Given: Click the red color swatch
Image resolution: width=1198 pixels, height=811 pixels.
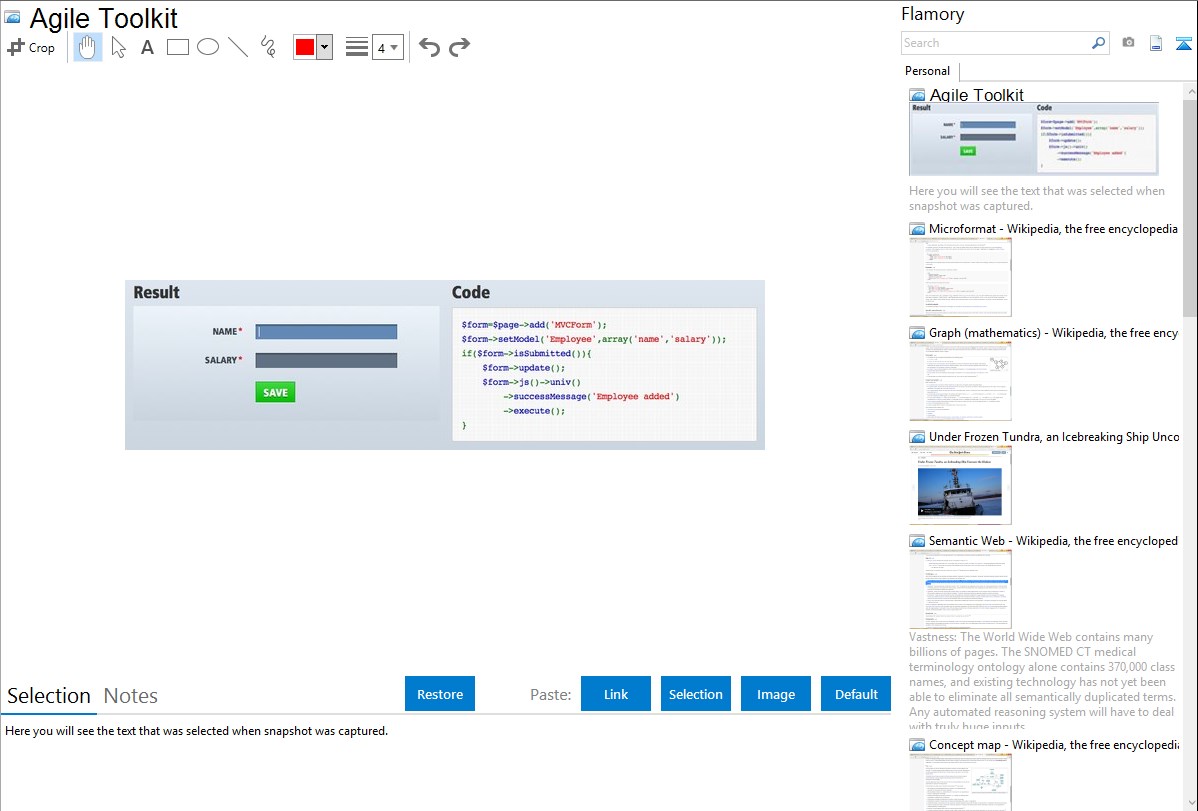Looking at the screenshot, I should tap(305, 47).
